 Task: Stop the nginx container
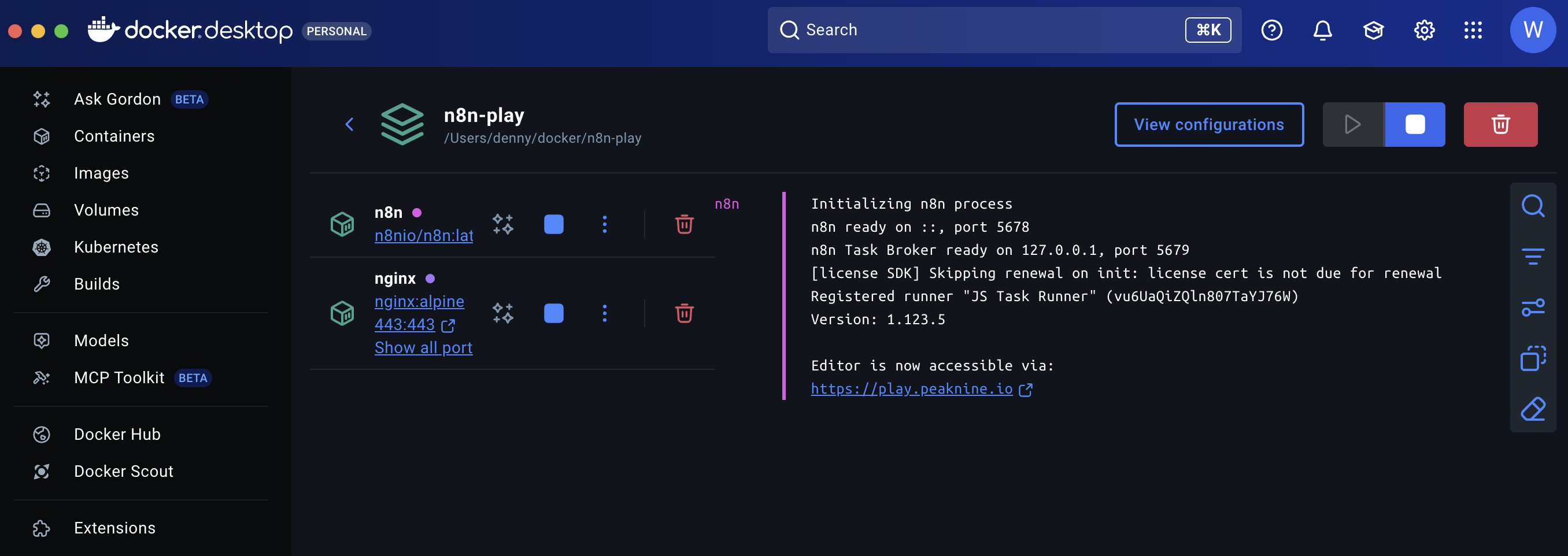pos(553,313)
